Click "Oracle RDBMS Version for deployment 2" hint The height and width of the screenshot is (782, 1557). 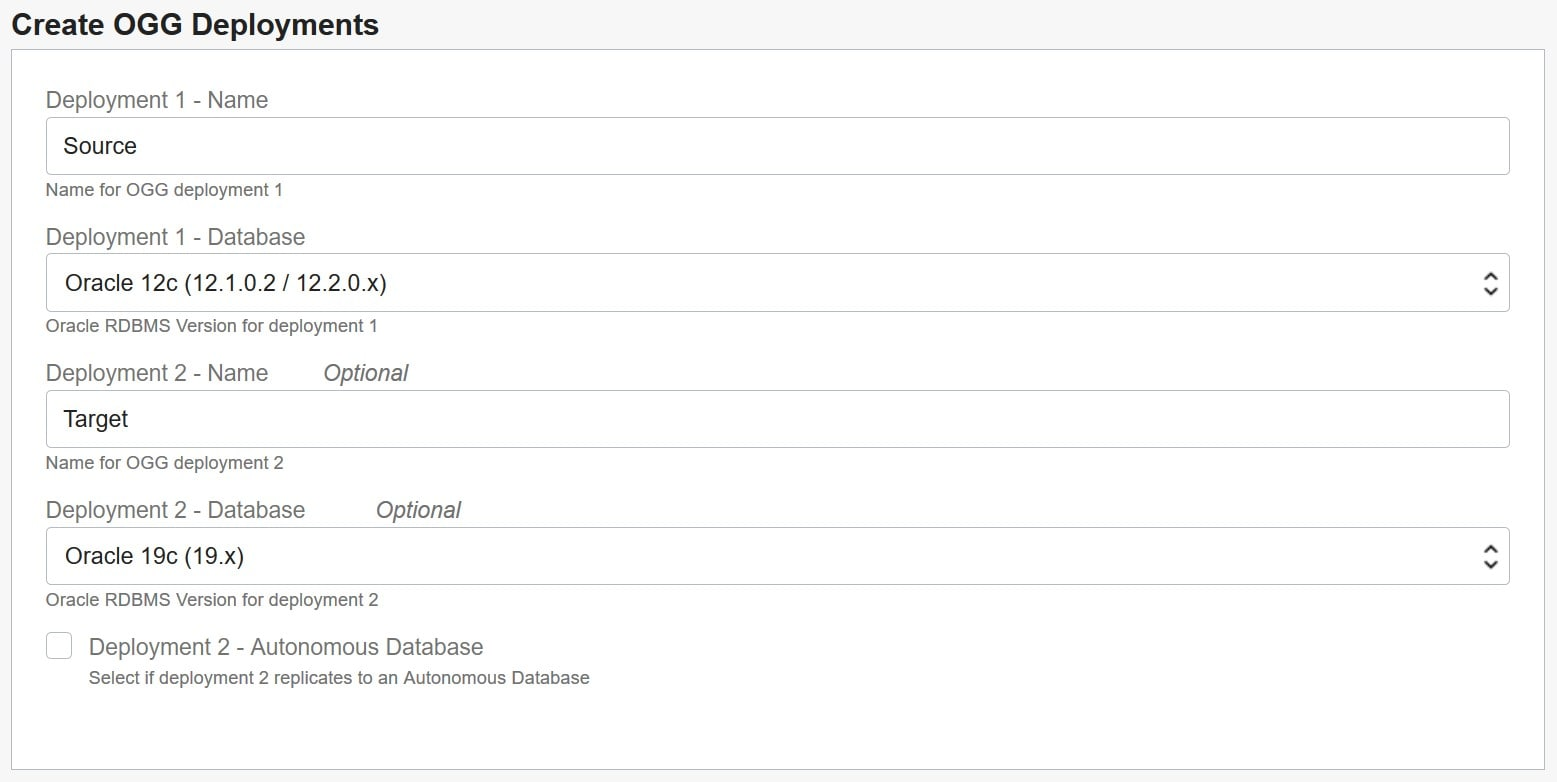[x=211, y=600]
